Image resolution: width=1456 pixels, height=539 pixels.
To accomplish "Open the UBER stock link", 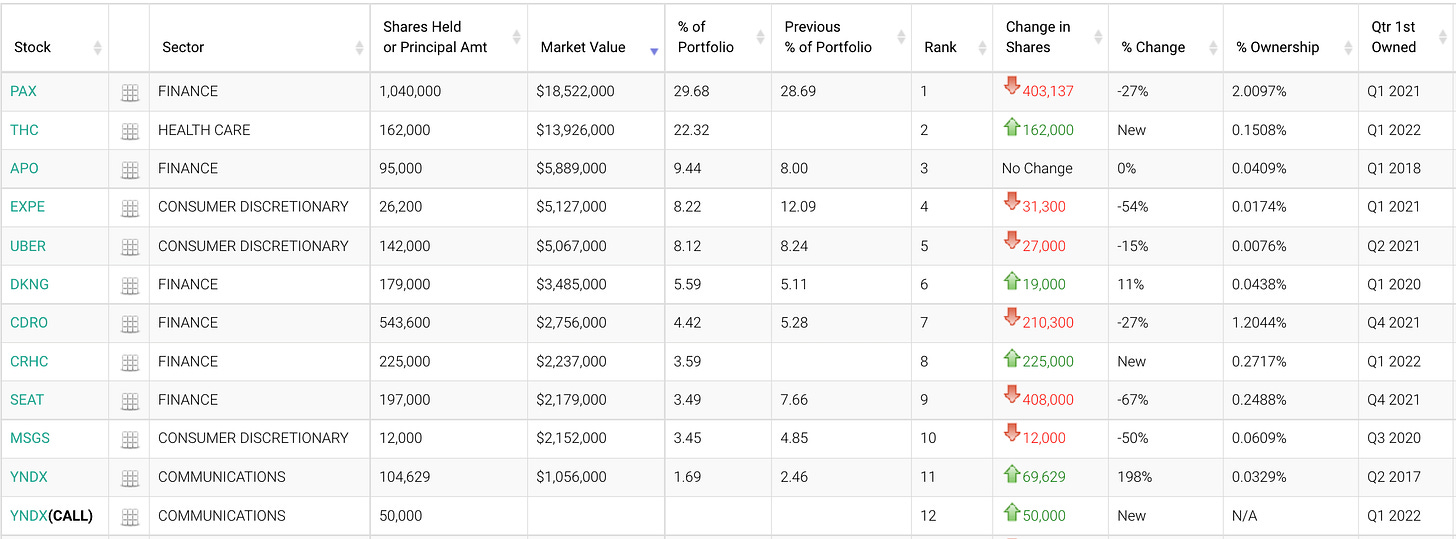I will coord(28,246).
